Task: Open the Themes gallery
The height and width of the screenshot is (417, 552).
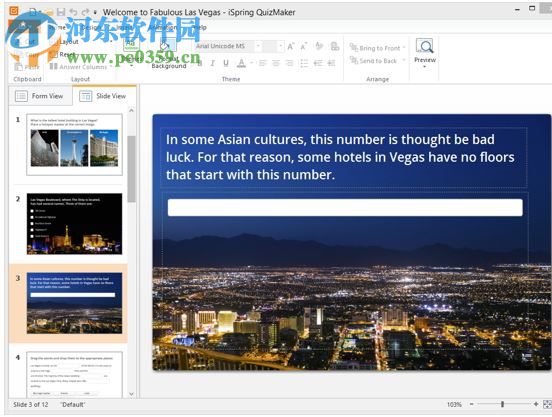Action: (131, 53)
